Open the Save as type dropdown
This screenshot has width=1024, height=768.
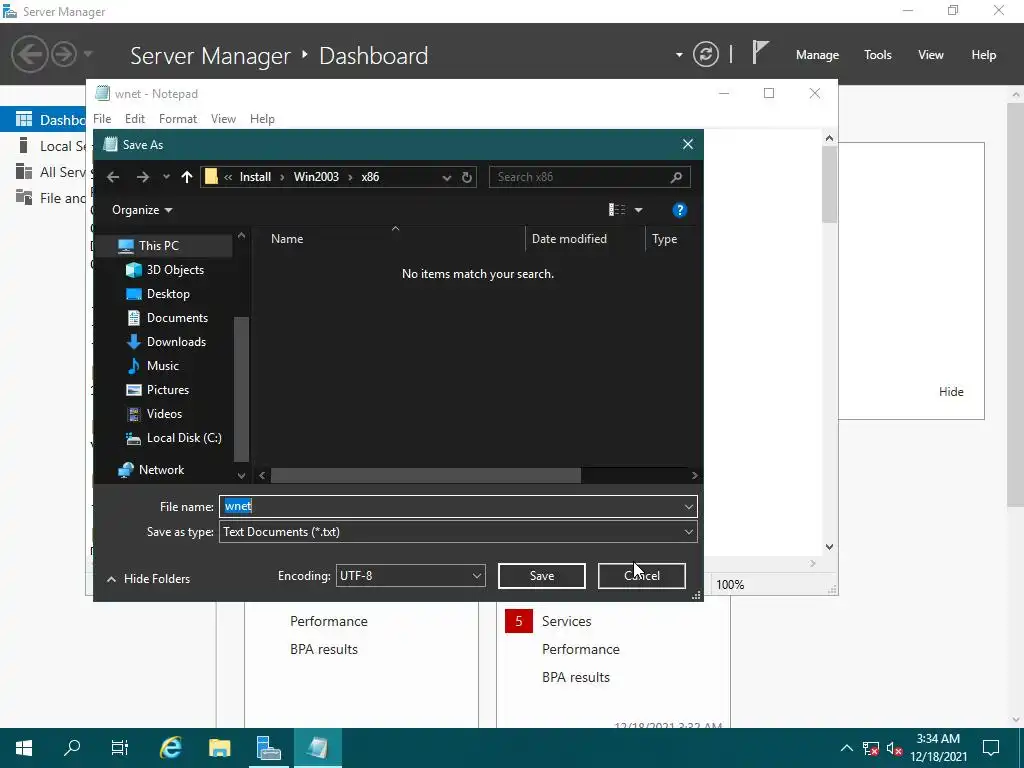click(x=458, y=532)
